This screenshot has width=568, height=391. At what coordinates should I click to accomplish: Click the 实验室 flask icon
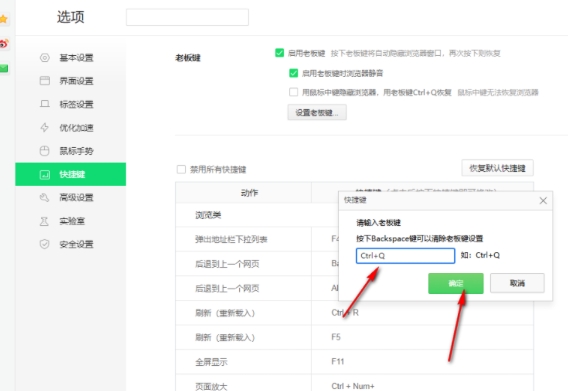pyautogui.click(x=44, y=221)
